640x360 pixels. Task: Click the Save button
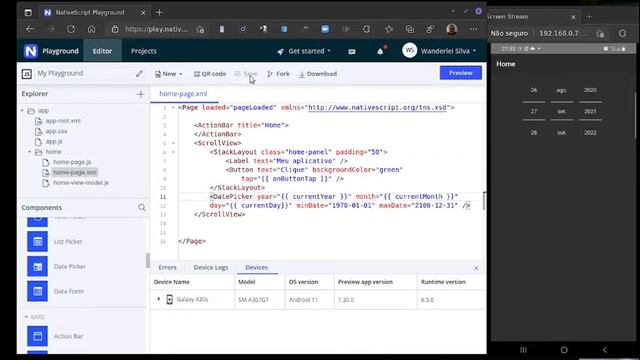click(246, 74)
